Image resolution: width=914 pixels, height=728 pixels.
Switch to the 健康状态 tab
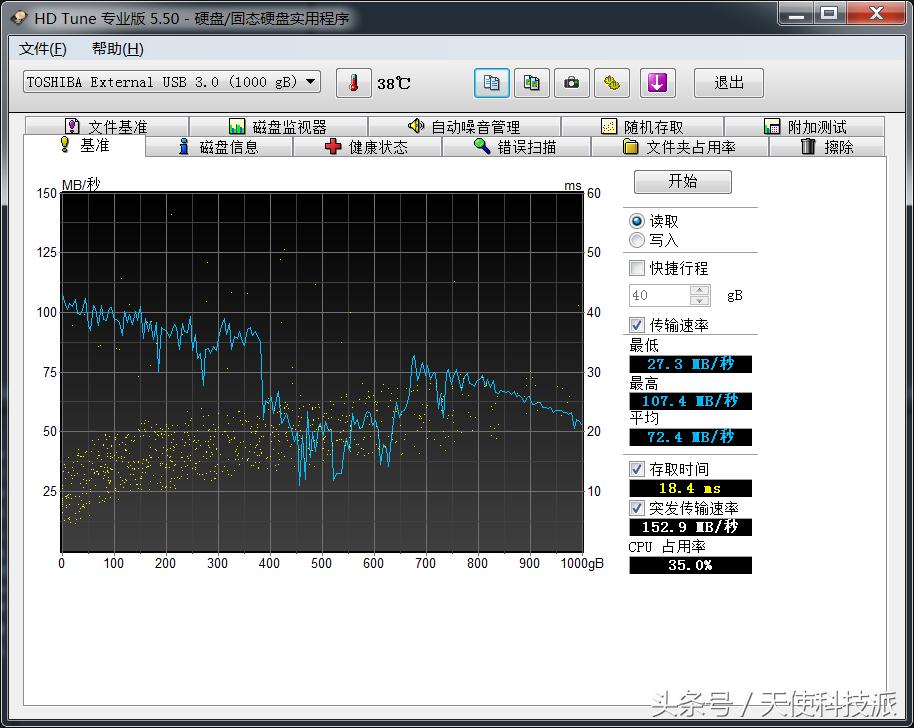click(367, 147)
